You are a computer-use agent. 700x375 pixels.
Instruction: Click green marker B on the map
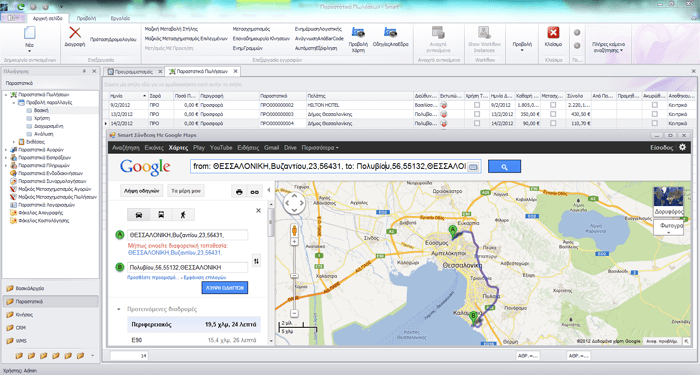(474, 317)
